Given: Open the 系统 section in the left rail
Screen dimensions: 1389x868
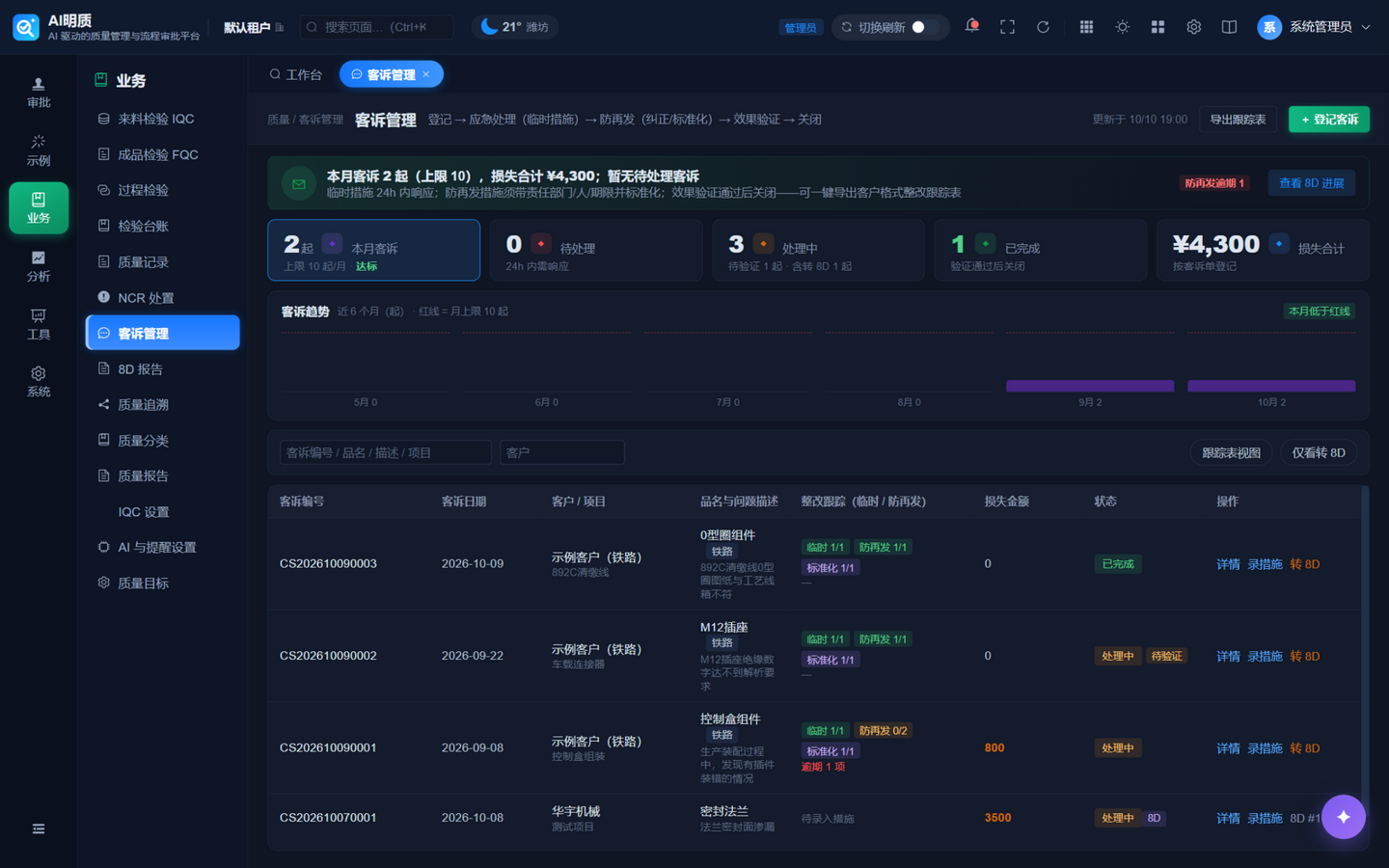Looking at the screenshot, I should click(x=39, y=382).
